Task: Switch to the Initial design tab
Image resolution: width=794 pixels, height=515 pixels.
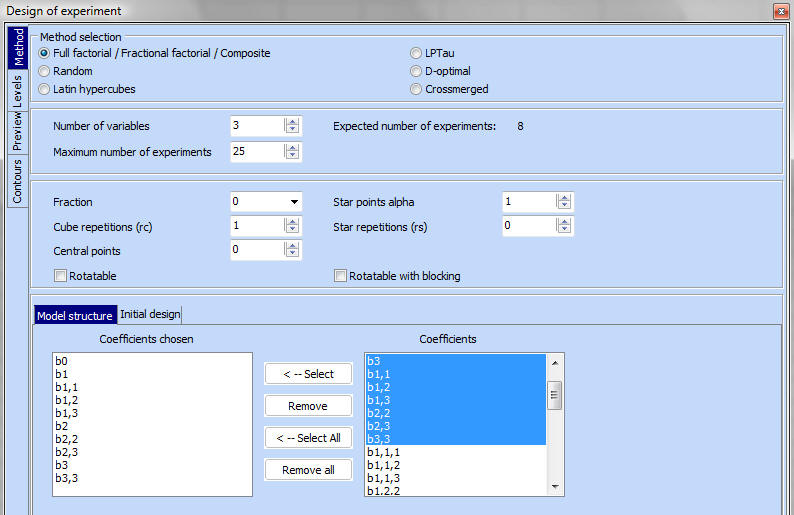Action: [150, 314]
